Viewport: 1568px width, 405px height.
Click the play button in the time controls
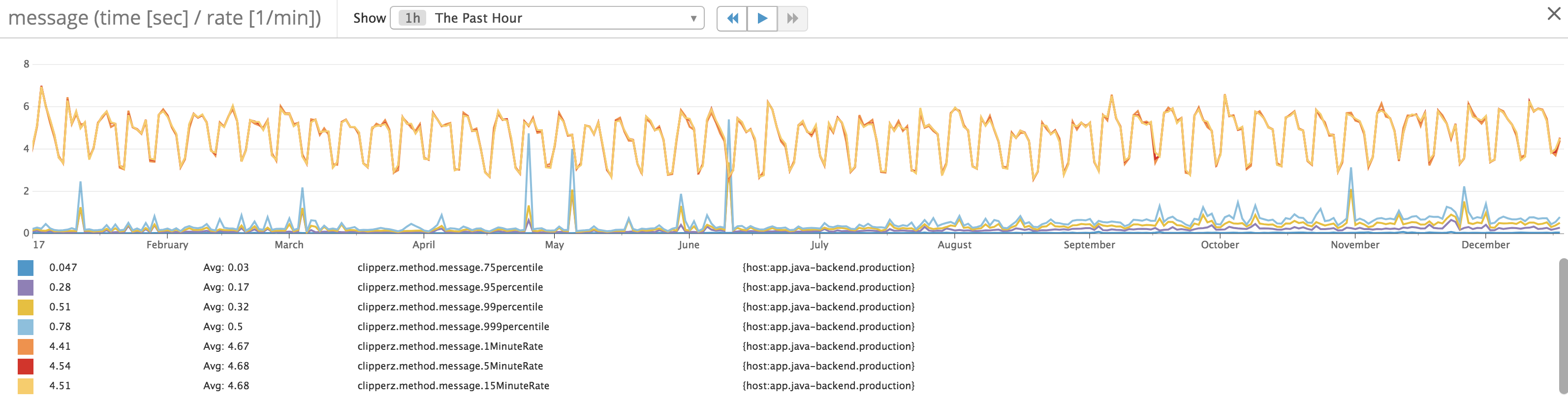762,18
